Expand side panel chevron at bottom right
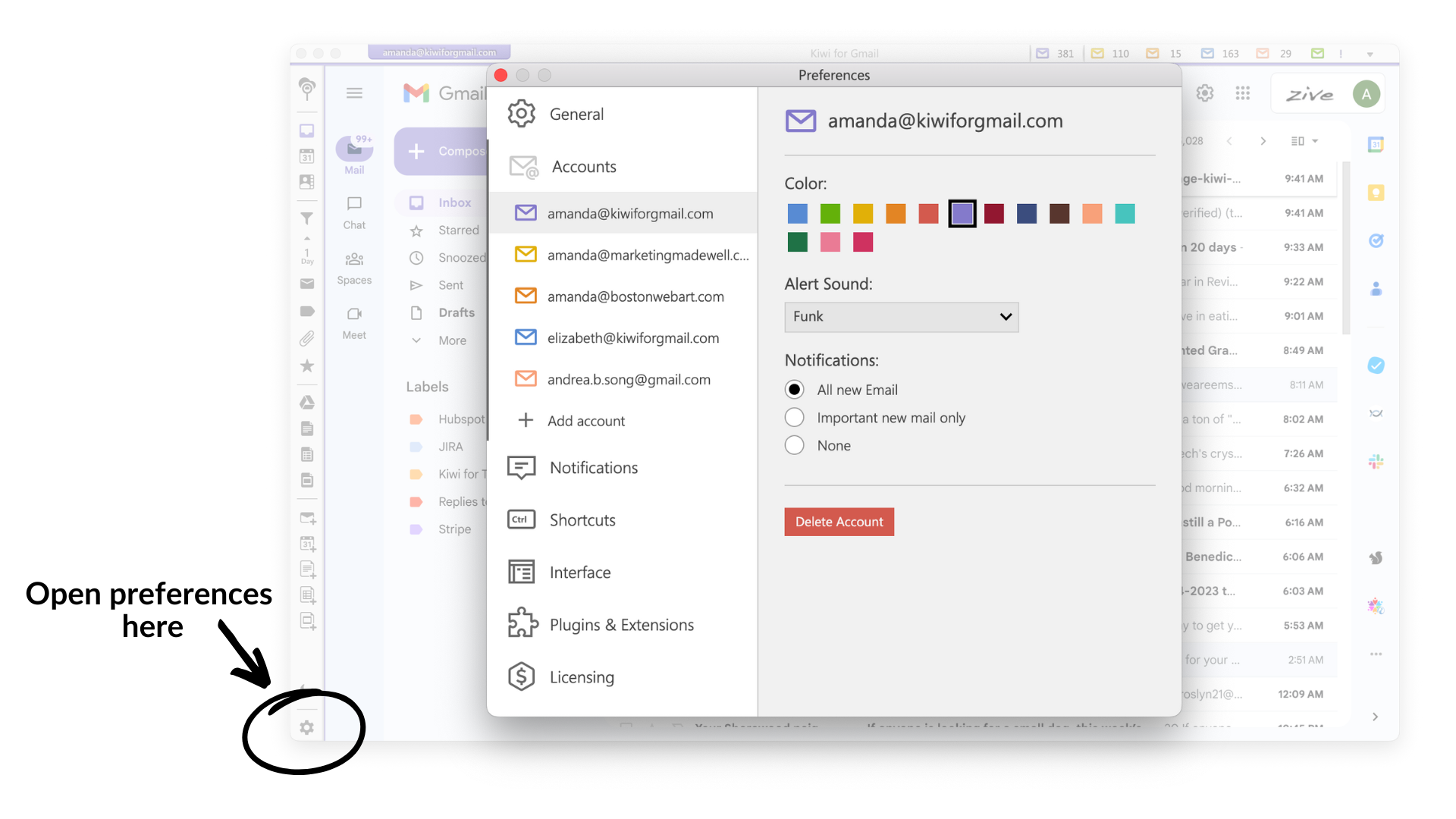Screen dimensions: 1456x819 click(x=1375, y=717)
